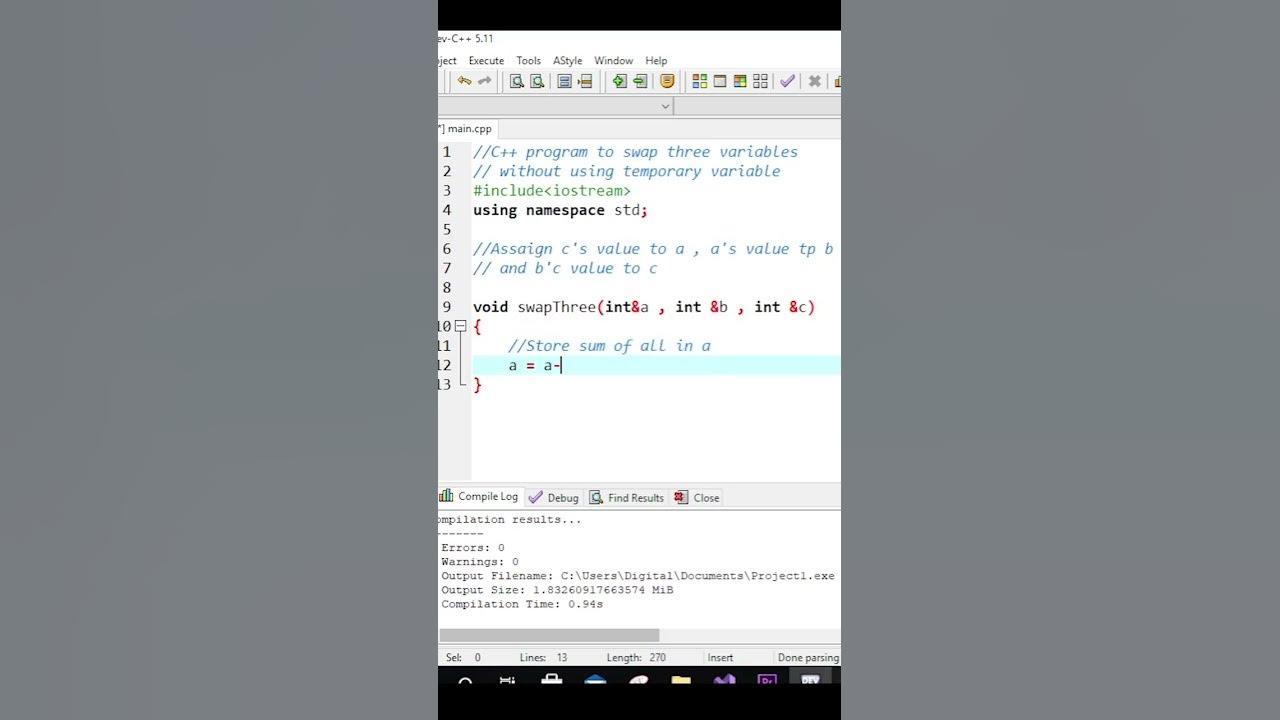Open Find with the first magnifier icon

(x=516, y=82)
